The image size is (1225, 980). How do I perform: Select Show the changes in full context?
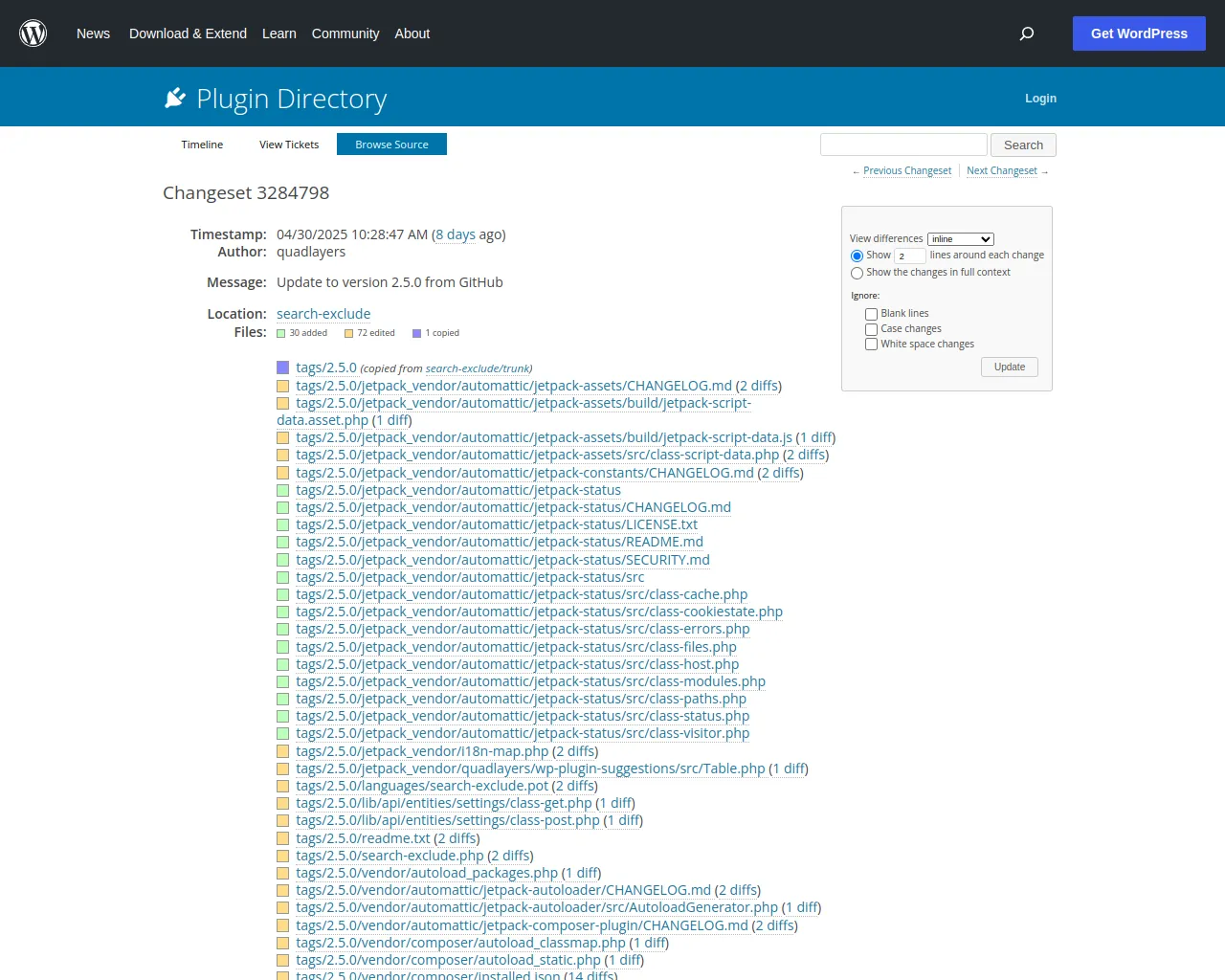(x=857, y=273)
